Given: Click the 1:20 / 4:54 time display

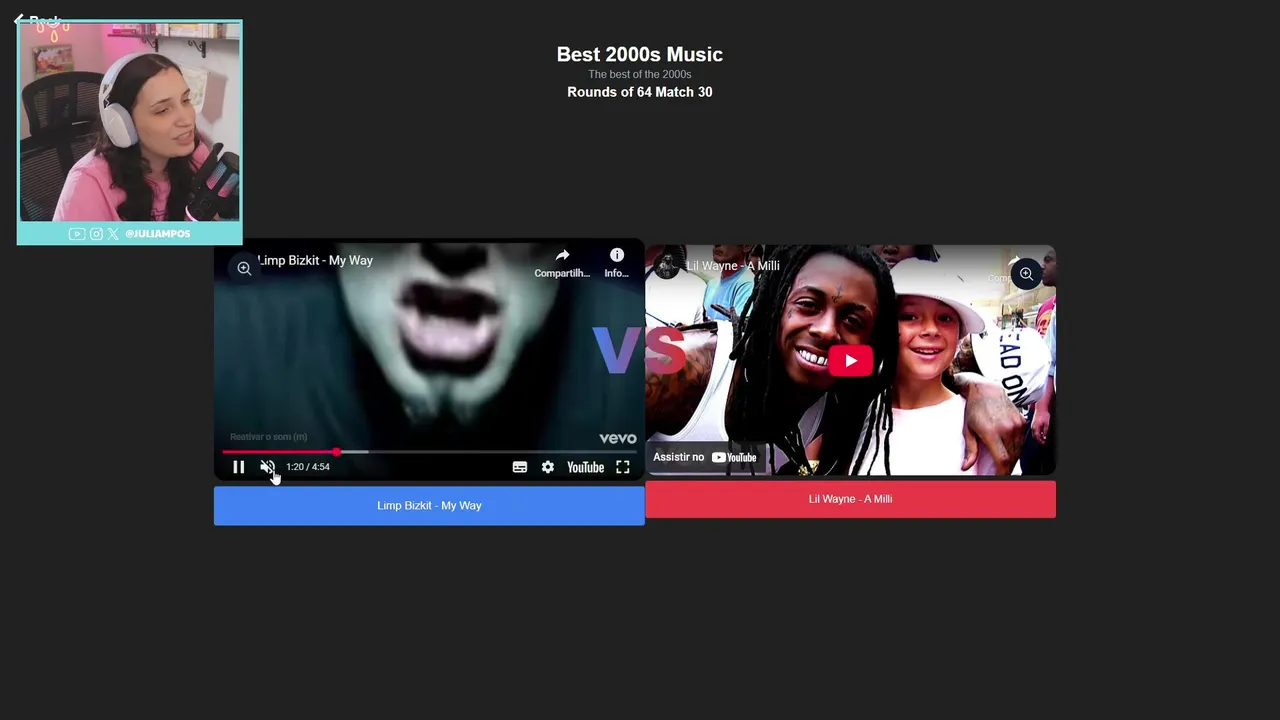Looking at the screenshot, I should pos(308,467).
